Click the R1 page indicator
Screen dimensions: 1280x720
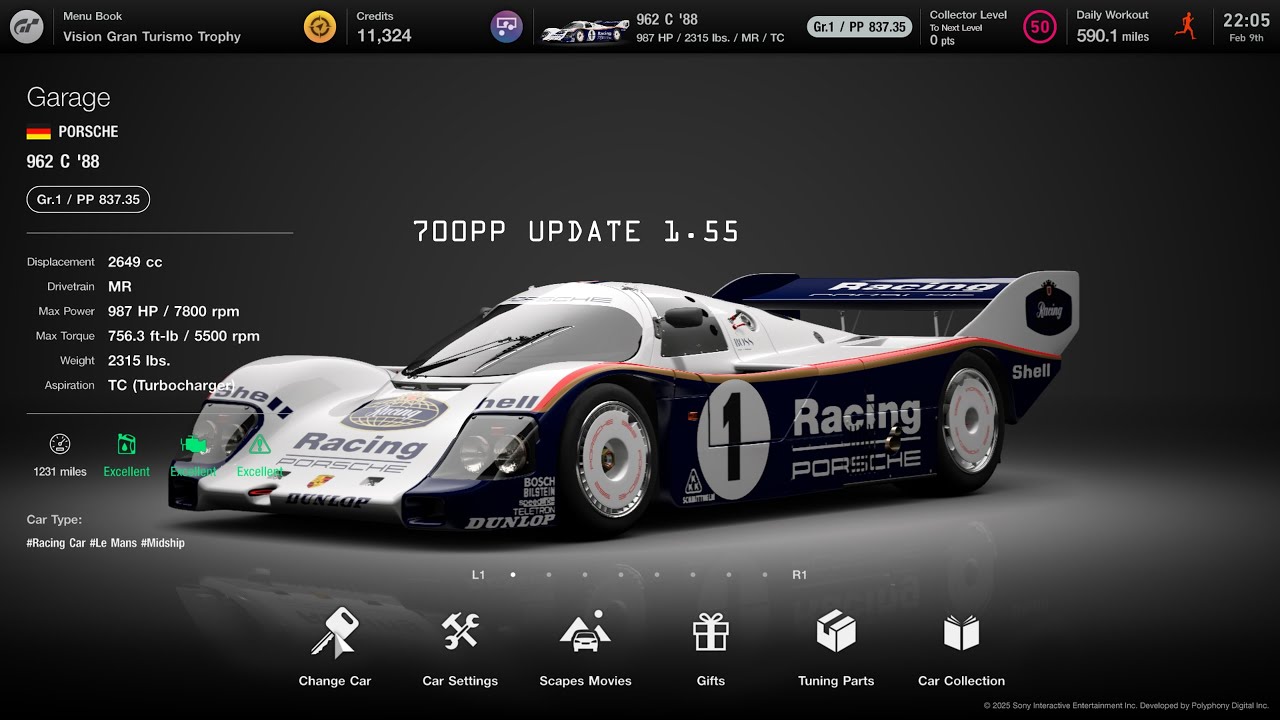pyautogui.click(x=799, y=575)
